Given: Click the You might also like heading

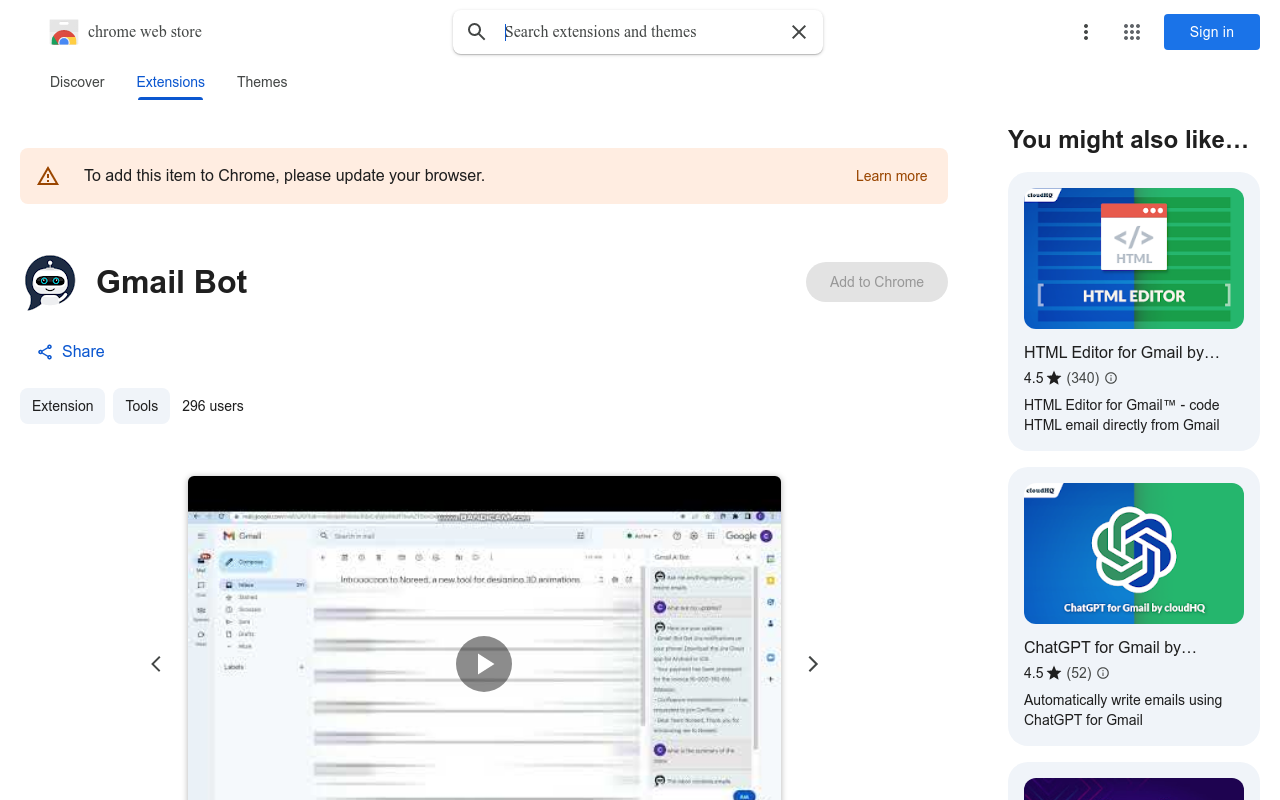Looking at the screenshot, I should click(x=1129, y=140).
